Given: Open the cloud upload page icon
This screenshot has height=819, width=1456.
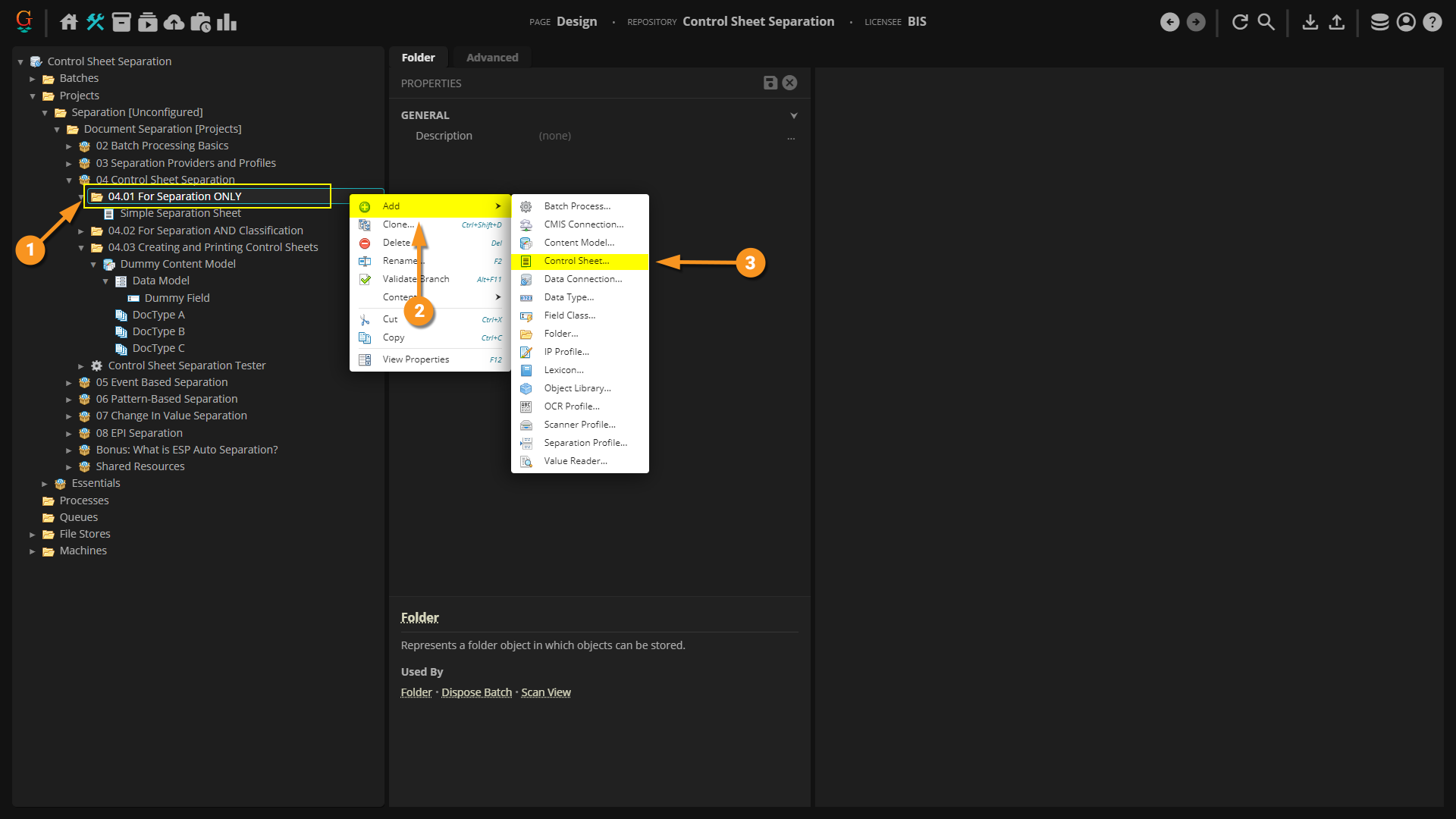Looking at the screenshot, I should click(174, 22).
